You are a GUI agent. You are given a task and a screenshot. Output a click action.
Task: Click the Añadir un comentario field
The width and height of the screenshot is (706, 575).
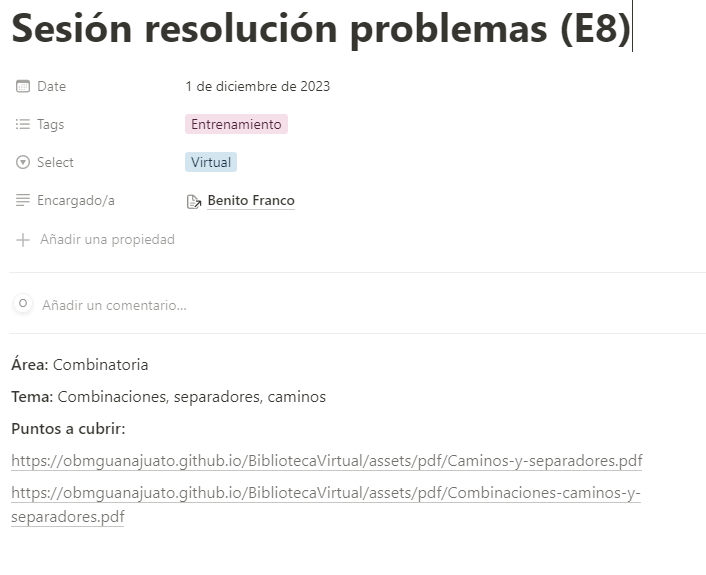click(114, 305)
